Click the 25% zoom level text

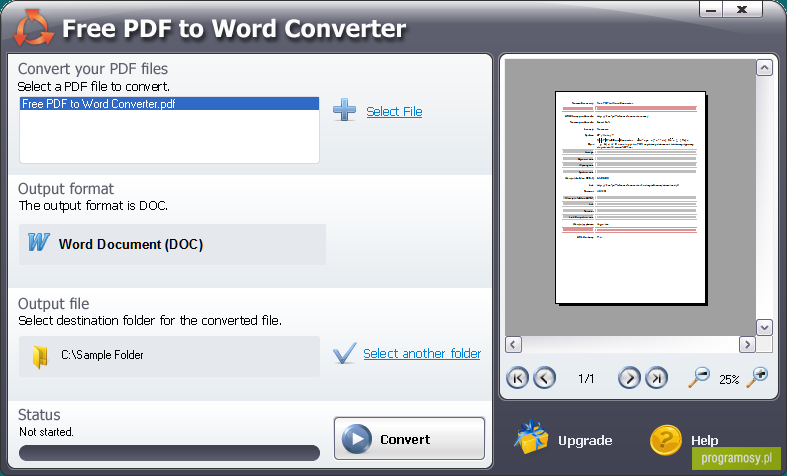tap(729, 380)
